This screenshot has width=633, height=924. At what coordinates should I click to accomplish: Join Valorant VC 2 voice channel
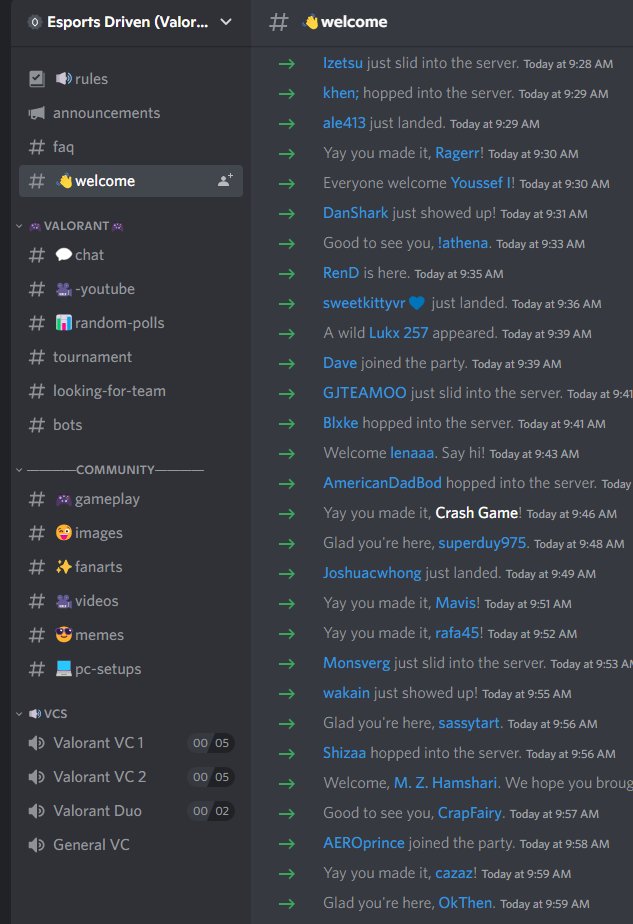[x=131, y=777]
